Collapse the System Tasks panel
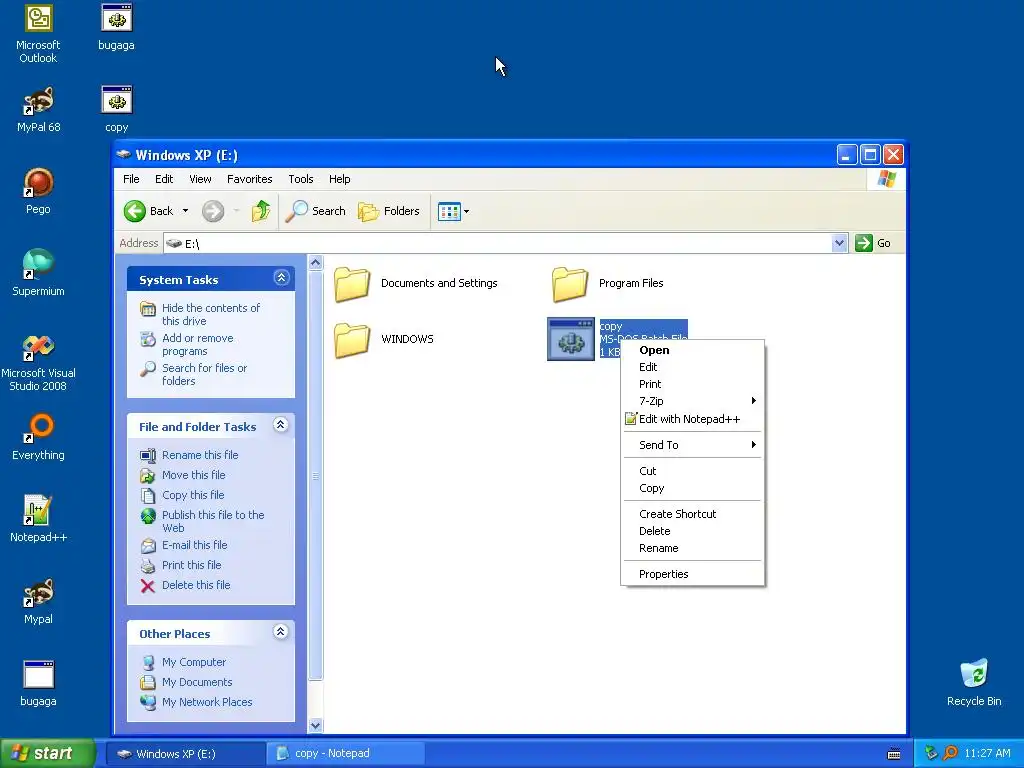Viewport: 1024px width, 768px height. click(281, 278)
